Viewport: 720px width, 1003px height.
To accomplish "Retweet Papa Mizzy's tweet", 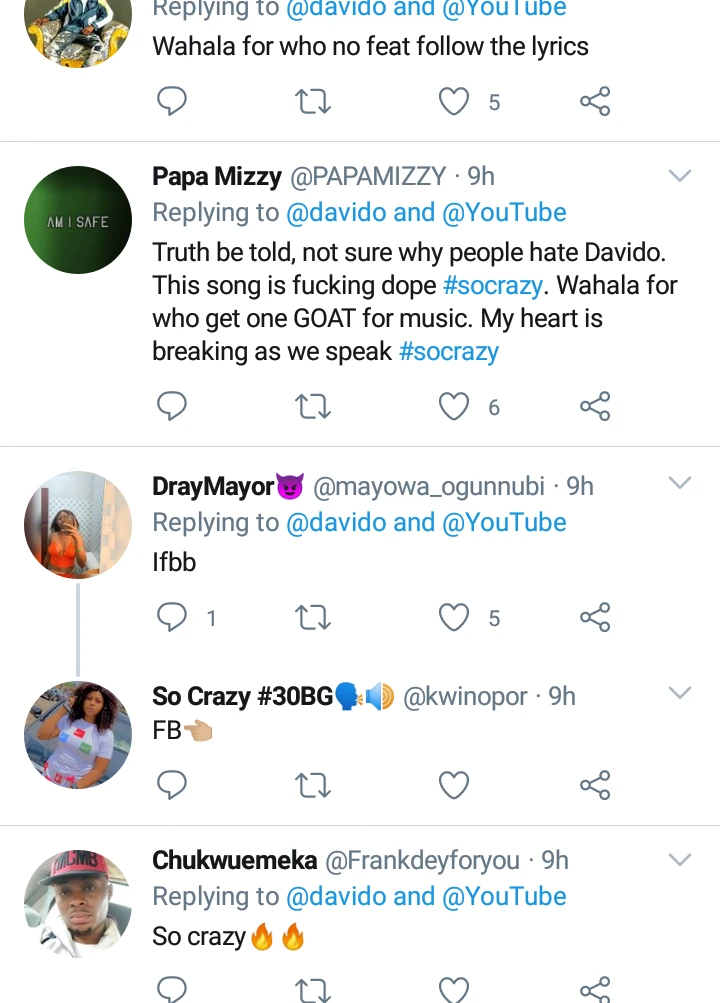I will [314, 406].
